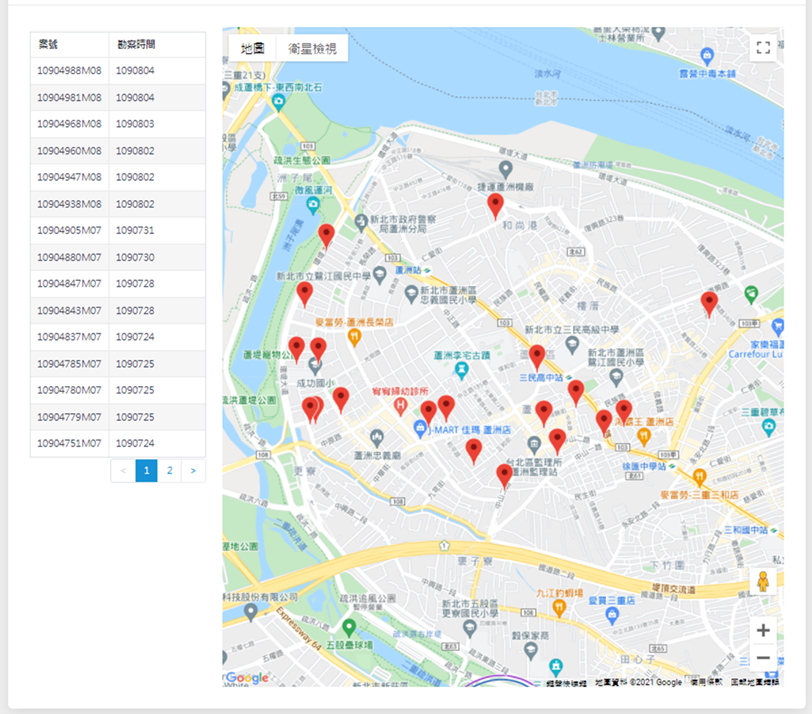Image resolution: width=812 pixels, height=714 pixels.
Task: Select case row 10904981M08
Action: 118,97
